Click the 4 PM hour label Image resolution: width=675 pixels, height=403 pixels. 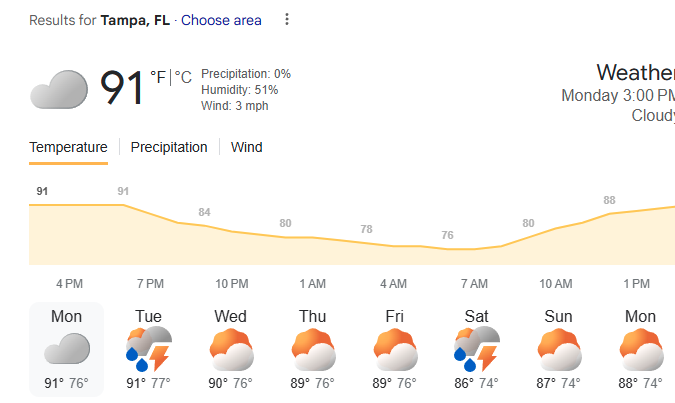click(69, 284)
